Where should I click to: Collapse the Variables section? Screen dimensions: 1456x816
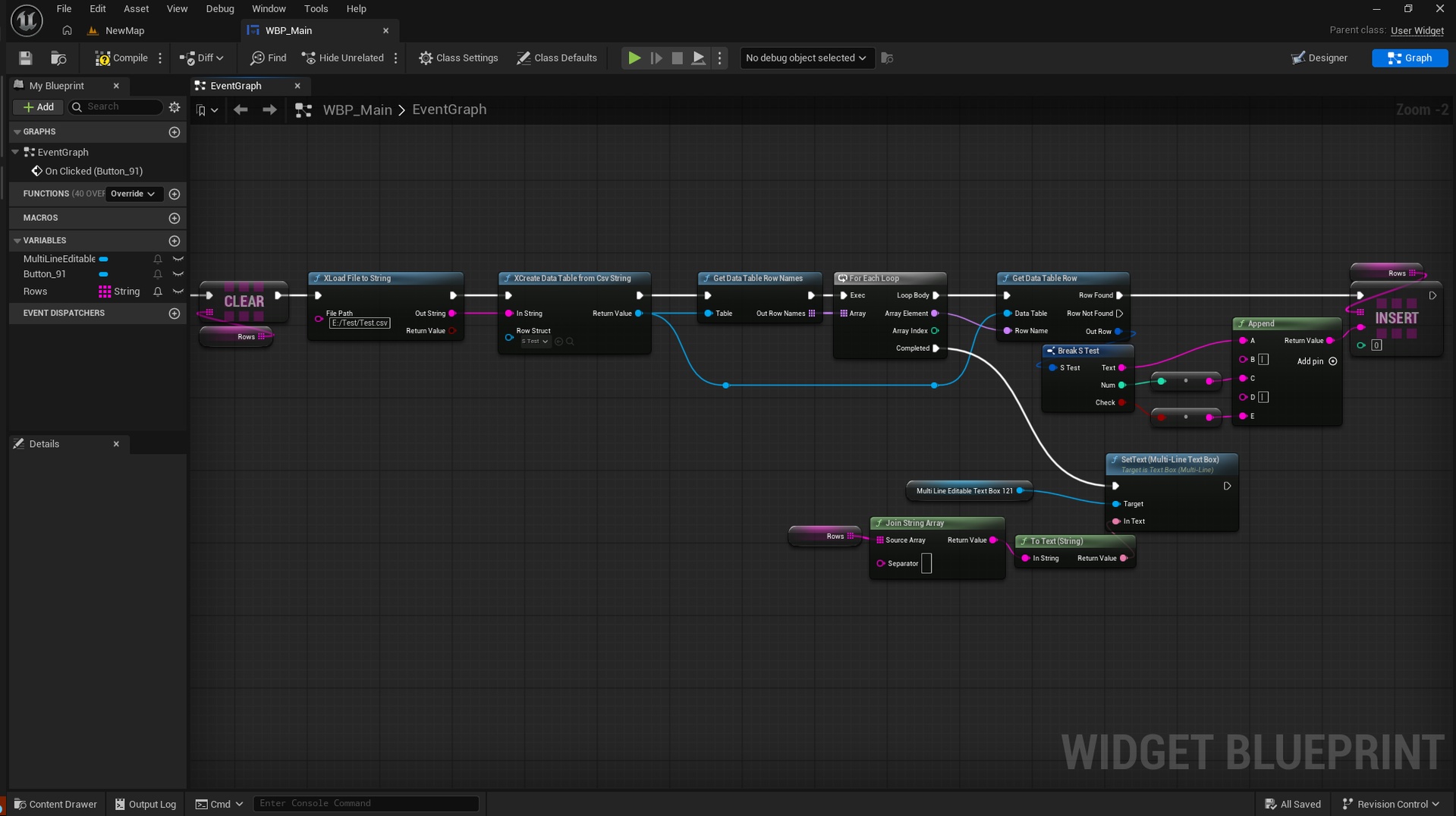pos(17,241)
